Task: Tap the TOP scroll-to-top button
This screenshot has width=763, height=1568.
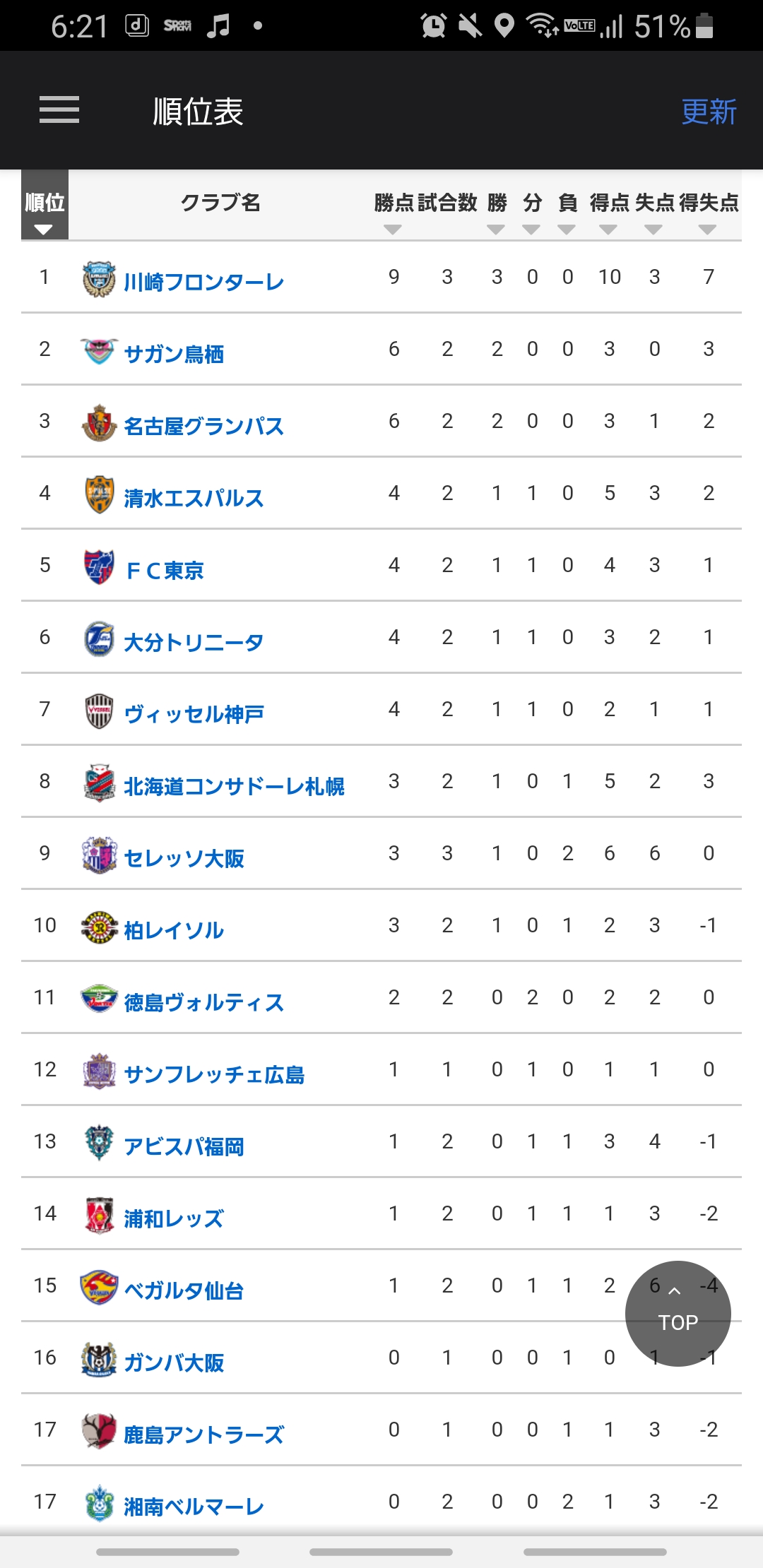Action: [x=678, y=1313]
